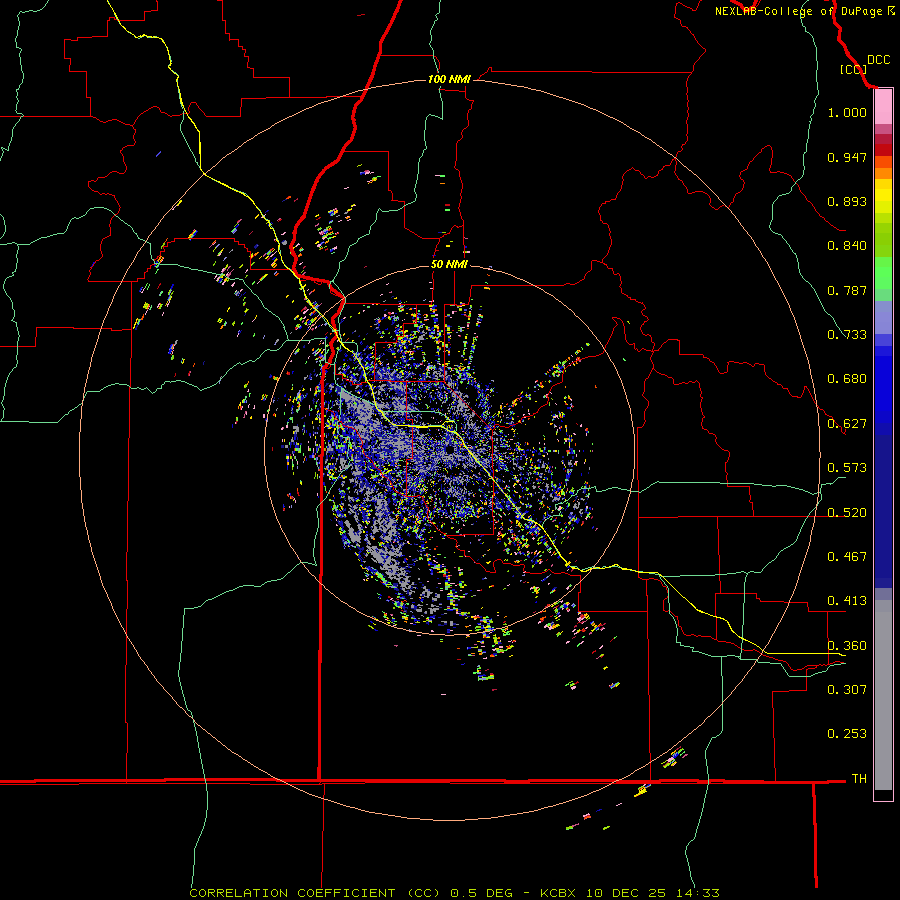Pick the lavender segment of the color bar
Image resolution: width=900 pixels, height=900 pixels.
[883, 317]
